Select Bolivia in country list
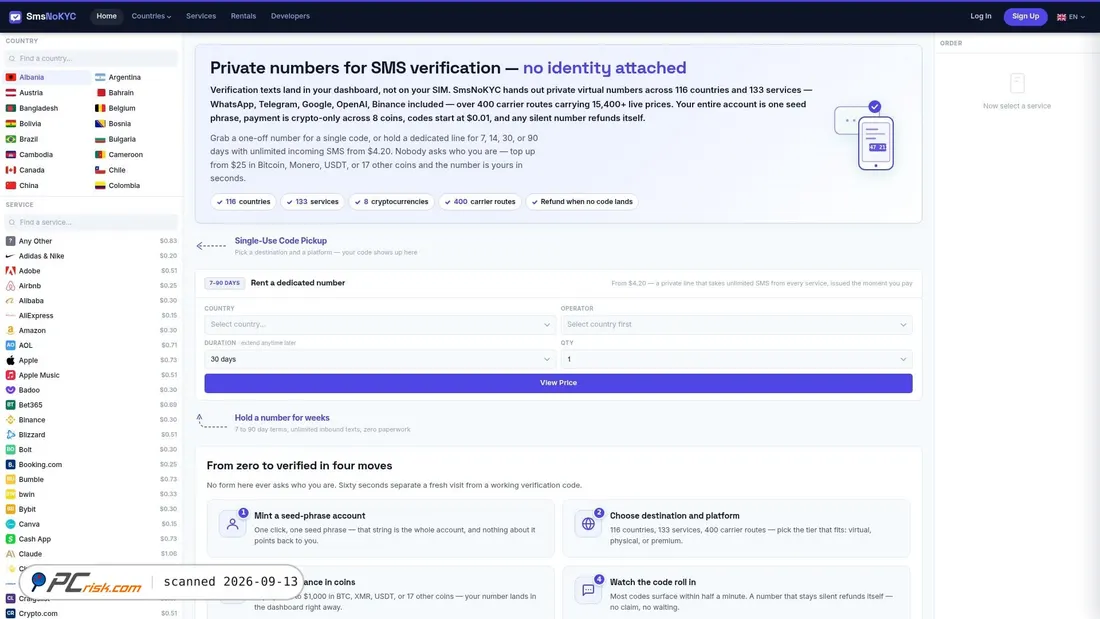 [47, 124]
